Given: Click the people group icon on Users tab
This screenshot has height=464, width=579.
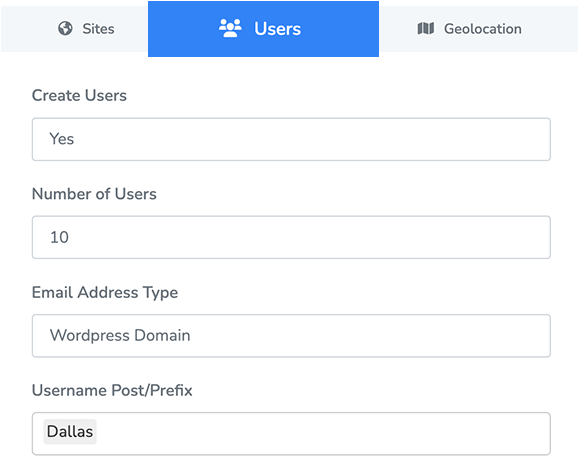Looking at the screenshot, I should point(230,28).
